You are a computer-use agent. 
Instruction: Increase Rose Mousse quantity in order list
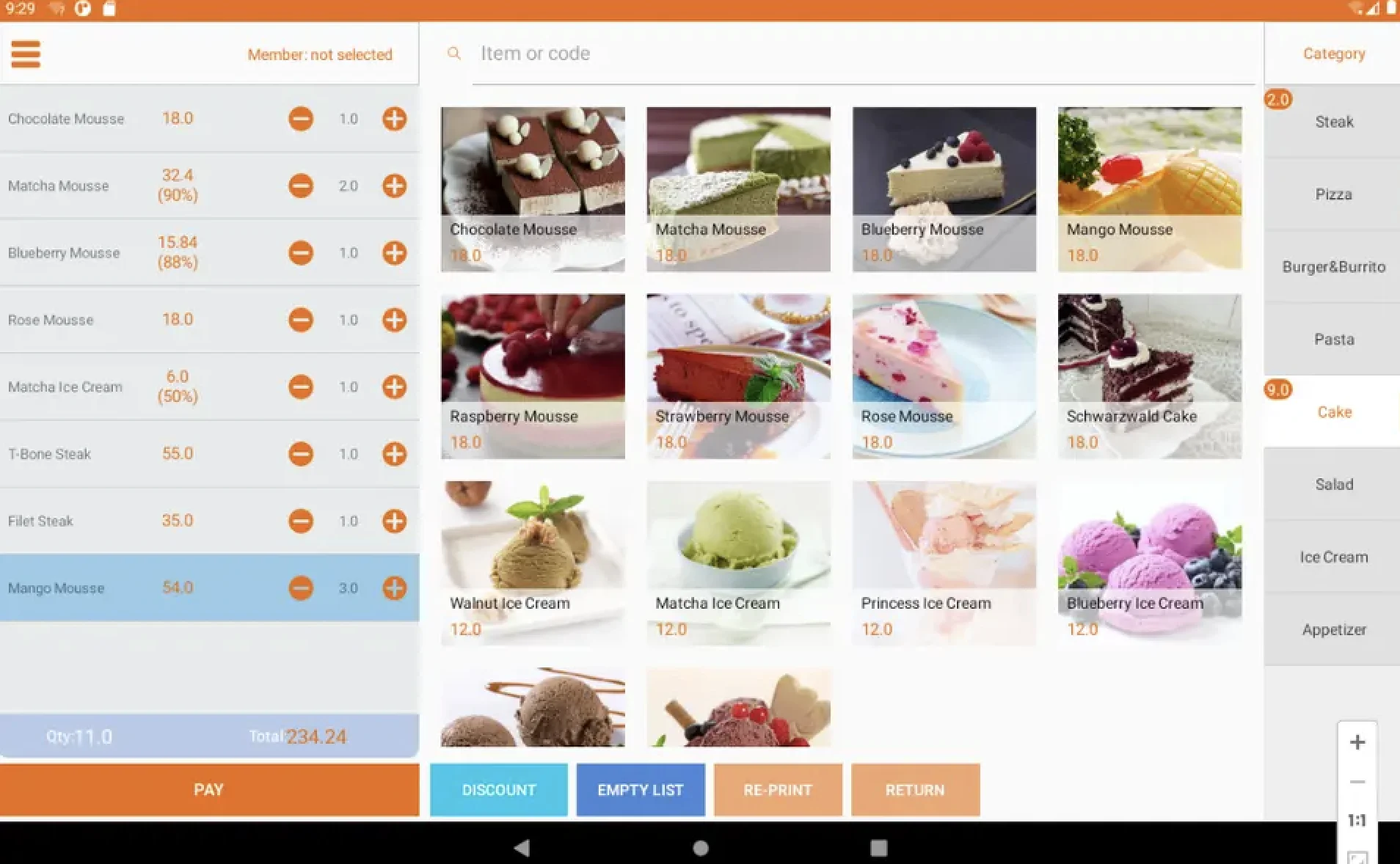click(395, 320)
